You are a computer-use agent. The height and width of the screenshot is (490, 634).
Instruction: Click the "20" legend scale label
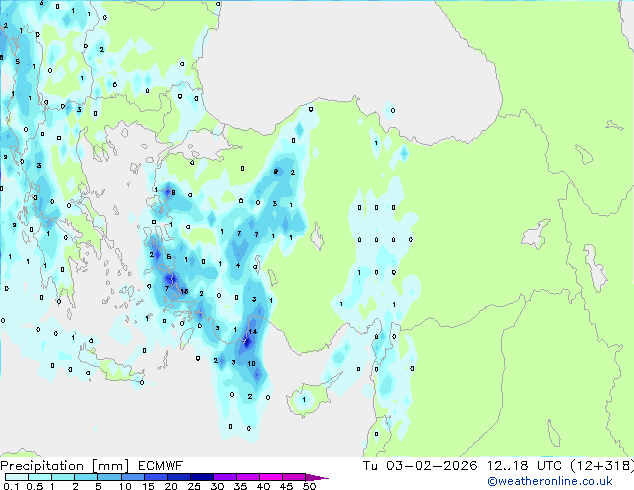[171, 486]
